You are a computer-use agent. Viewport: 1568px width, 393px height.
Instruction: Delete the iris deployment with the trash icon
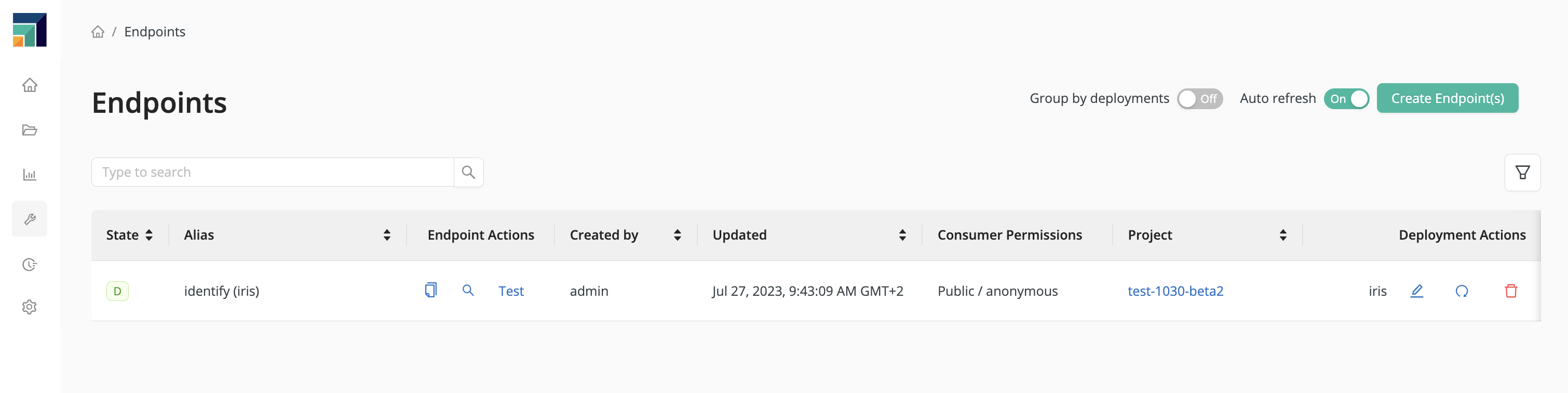pos(1511,291)
